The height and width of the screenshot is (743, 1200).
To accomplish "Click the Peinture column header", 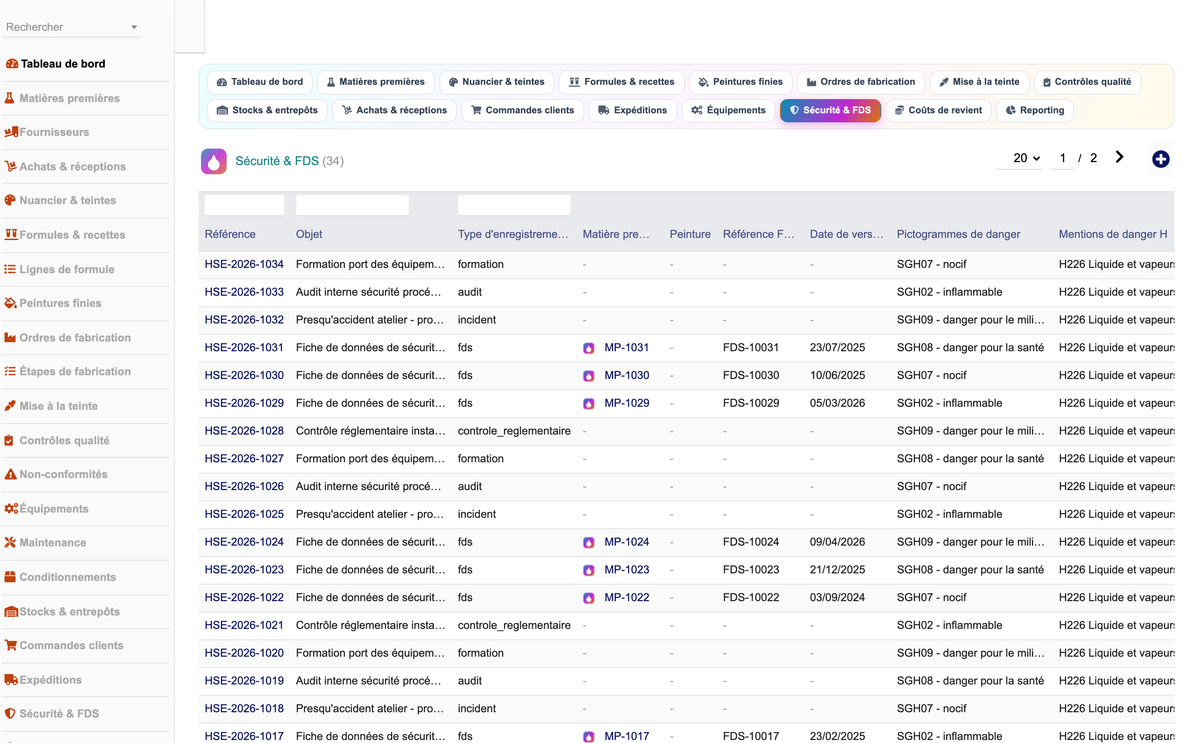I will tap(690, 235).
